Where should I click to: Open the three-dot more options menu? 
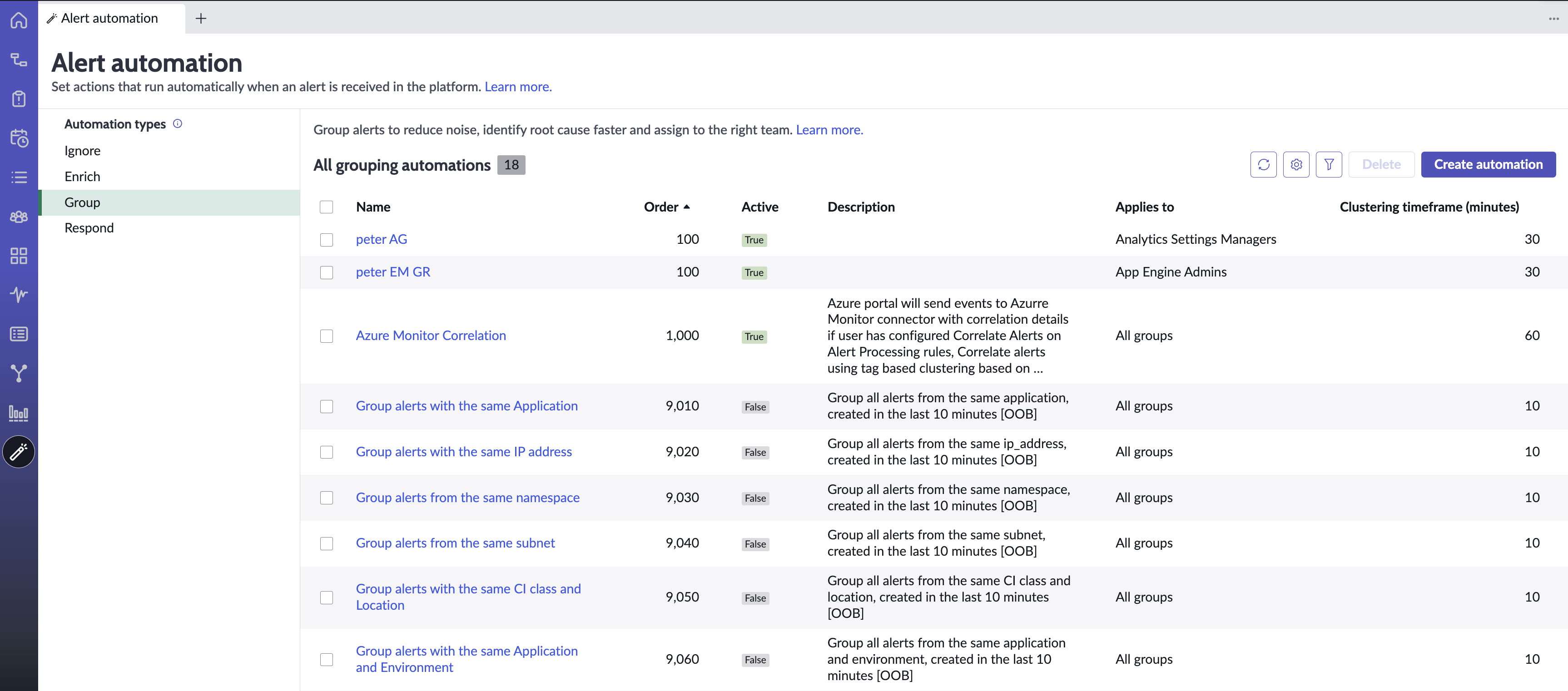[x=1554, y=19]
